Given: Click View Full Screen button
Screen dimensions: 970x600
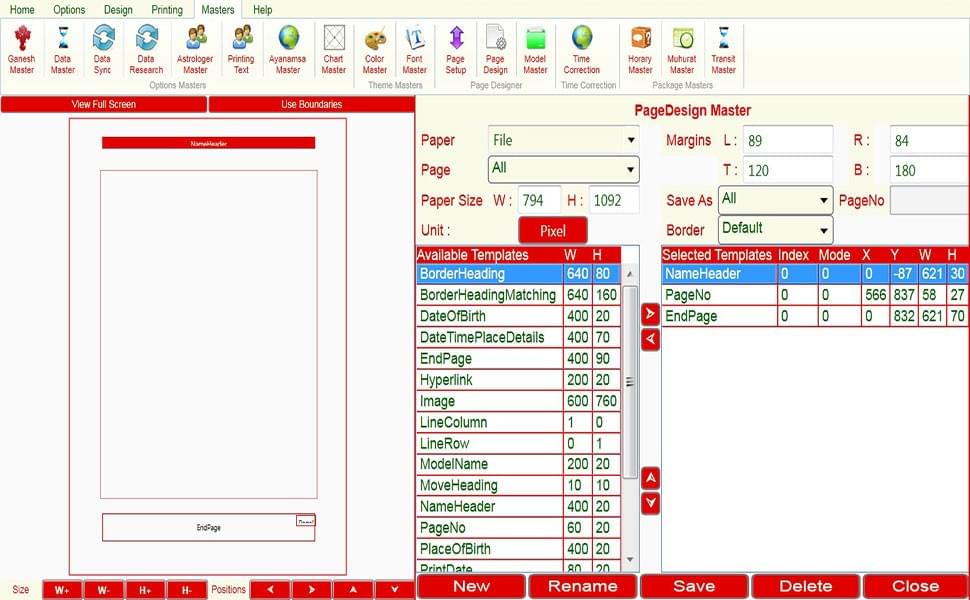Looking at the screenshot, I should pos(103,104).
